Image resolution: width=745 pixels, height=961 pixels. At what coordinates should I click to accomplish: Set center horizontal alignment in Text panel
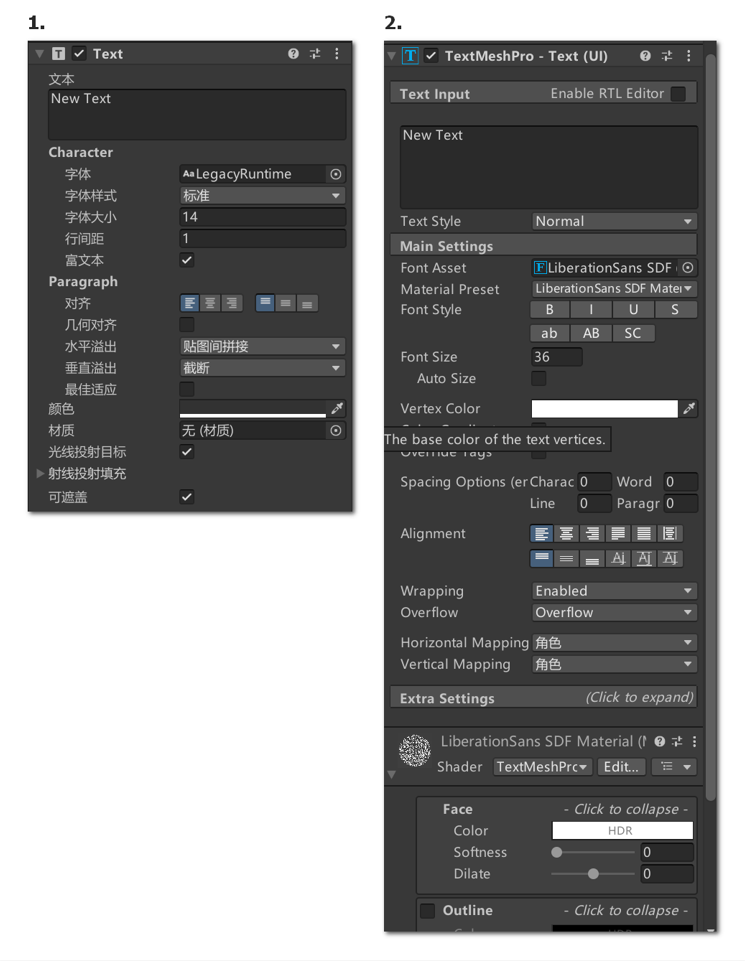(x=210, y=303)
